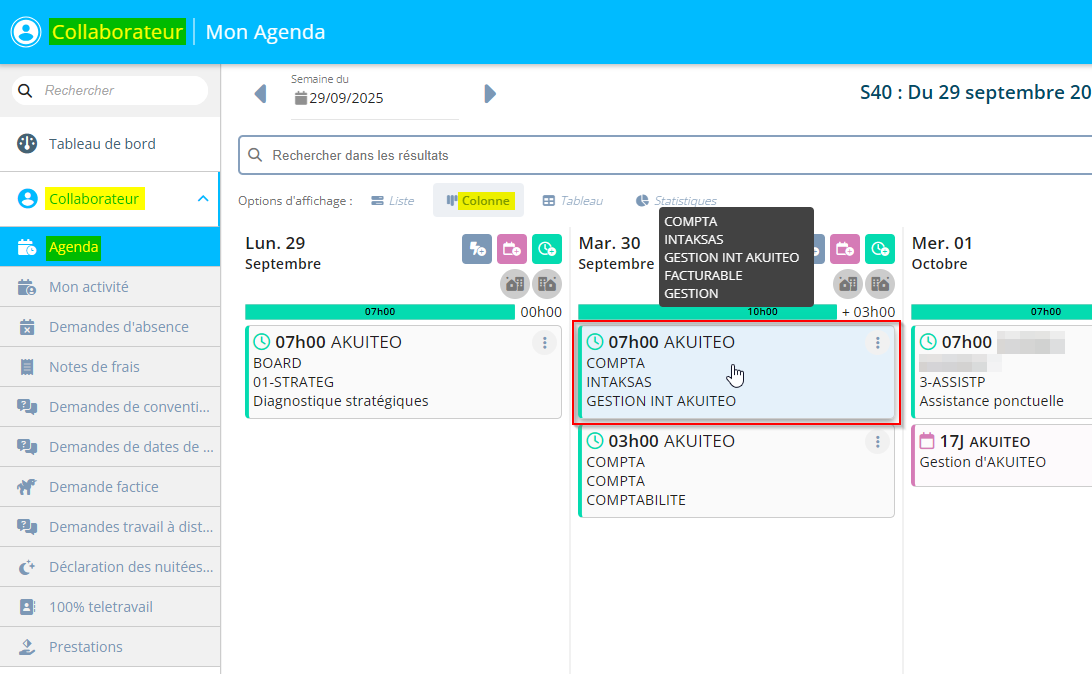This screenshot has width=1092, height=674.
Task: Open Notes de frais in sidebar
Action: (x=94, y=367)
